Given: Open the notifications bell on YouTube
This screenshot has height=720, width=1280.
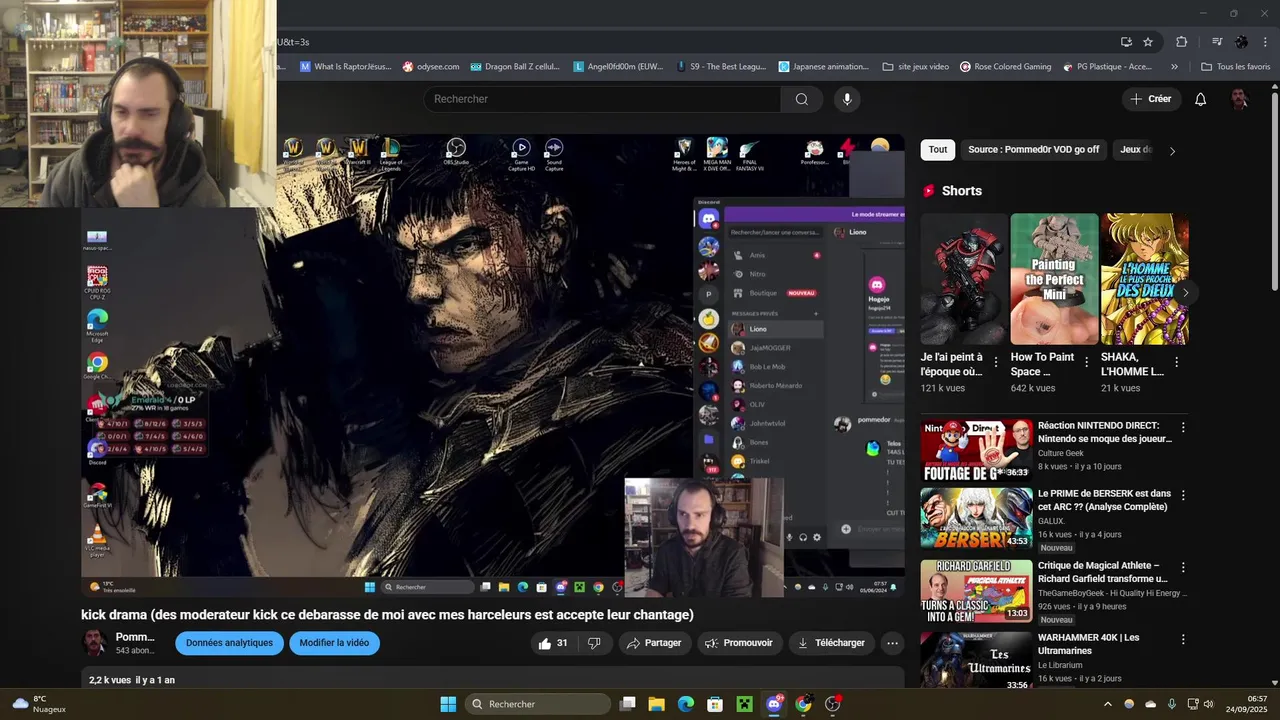Looking at the screenshot, I should (x=1201, y=99).
